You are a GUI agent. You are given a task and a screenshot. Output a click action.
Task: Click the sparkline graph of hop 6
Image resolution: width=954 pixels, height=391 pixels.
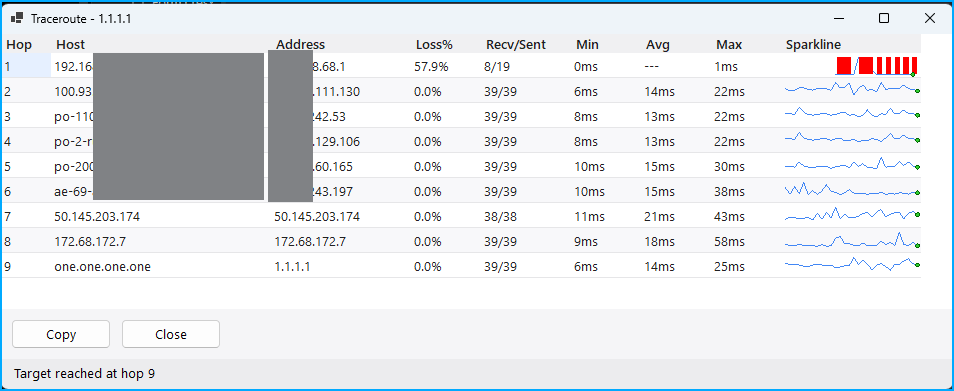pos(852,190)
